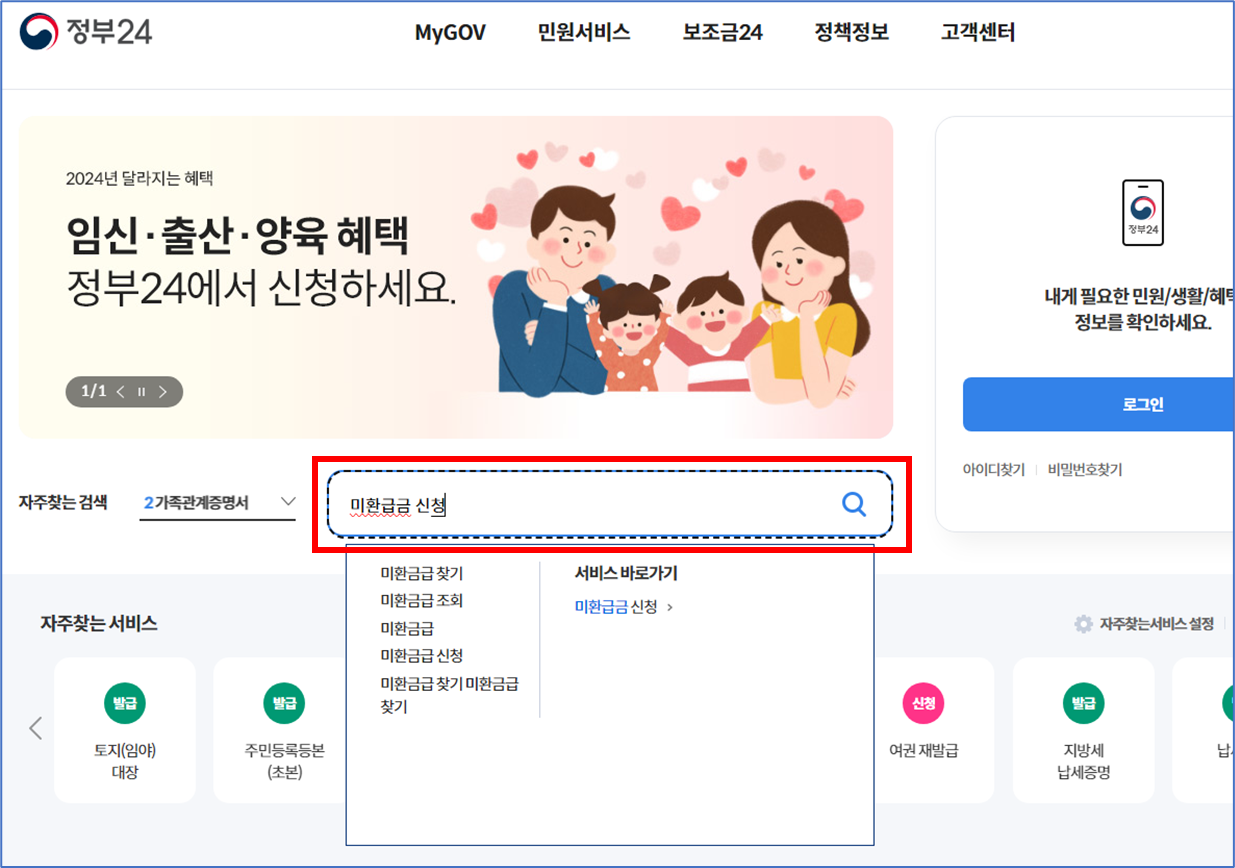This screenshot has width=1235, height=868.
Task: Open the 고객센터 menu
Action: click(x=977, y=32)
